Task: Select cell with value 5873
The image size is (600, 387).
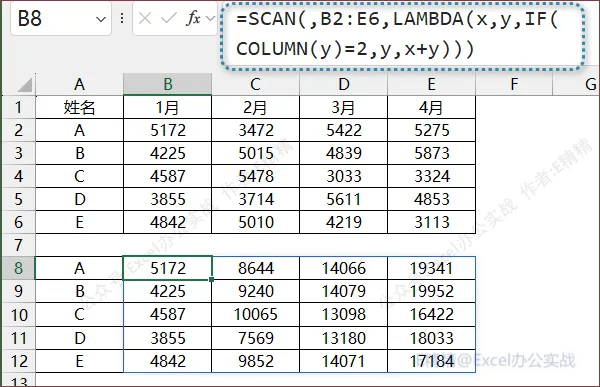Action: coord(431,153)
